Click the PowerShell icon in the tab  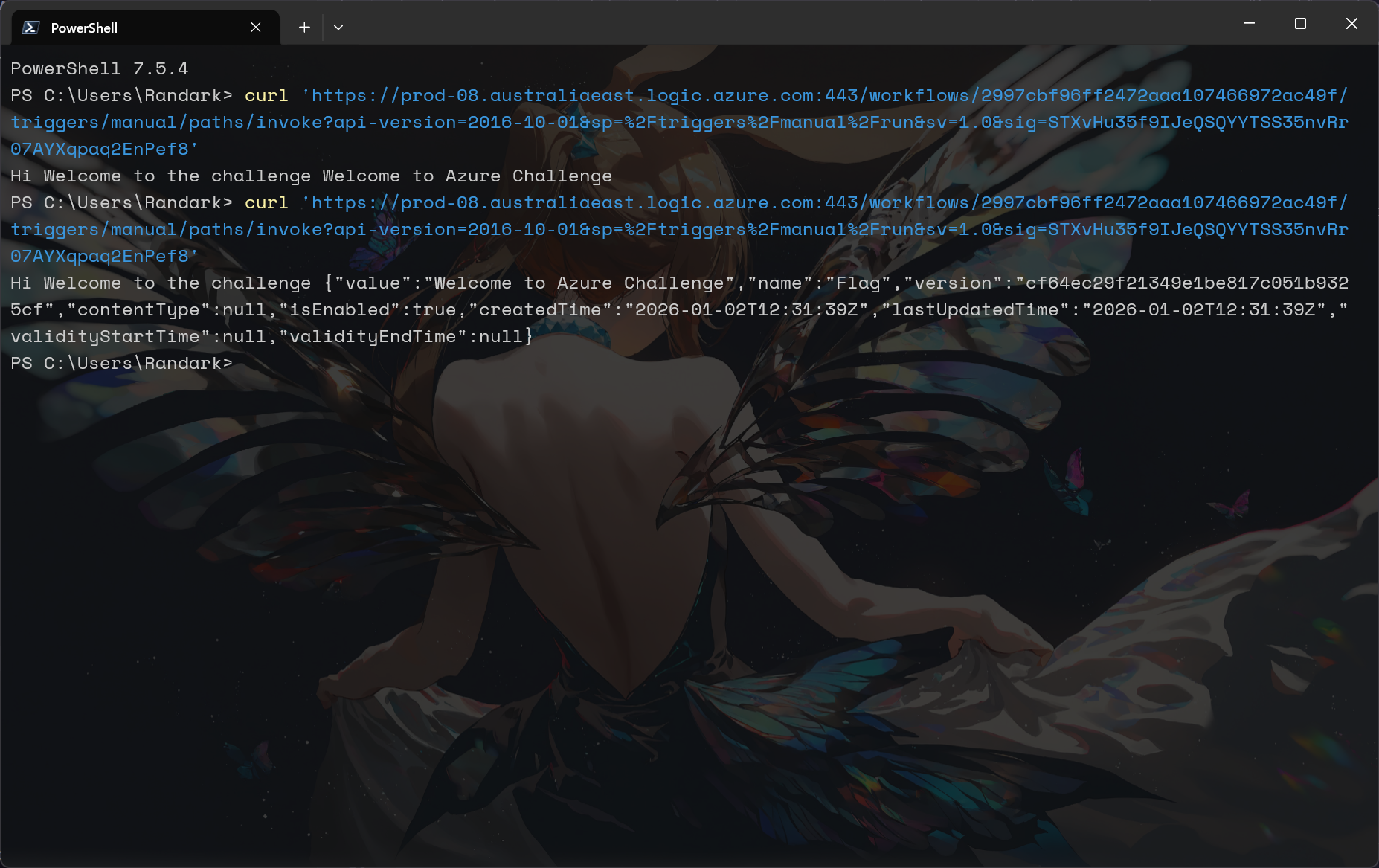[30, 28]
